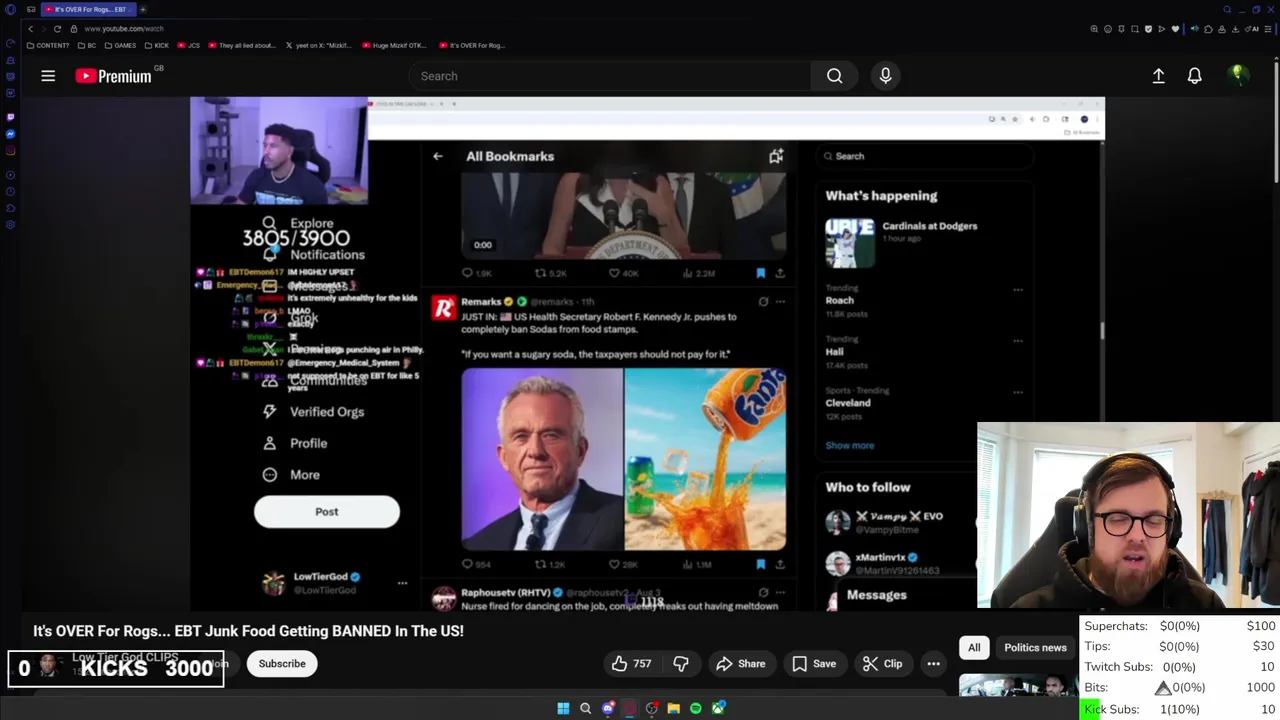Click the YouTube search field

(610, 76)
